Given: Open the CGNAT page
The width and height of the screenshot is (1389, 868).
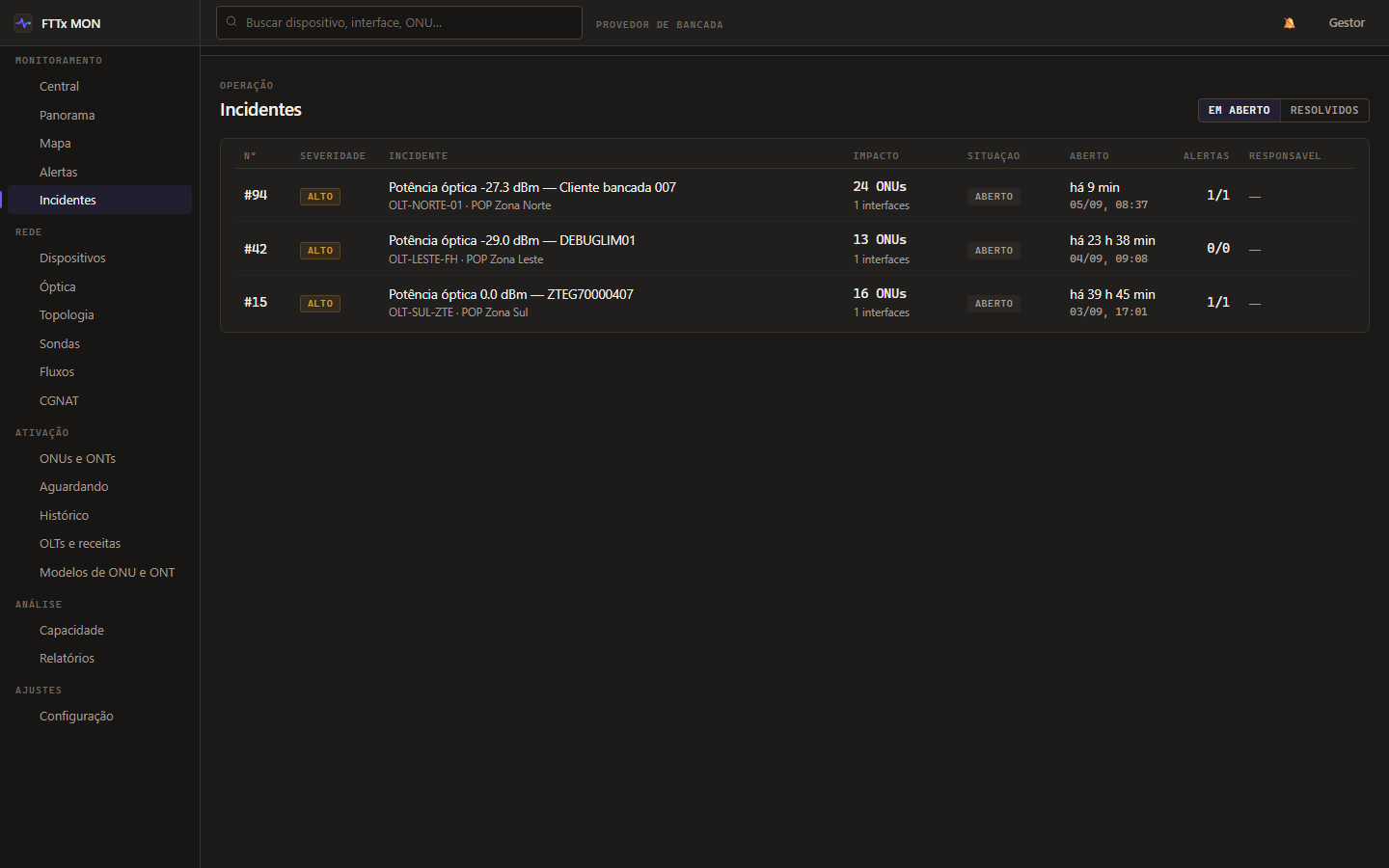Looking at the screenshot, I should point(99,400).
